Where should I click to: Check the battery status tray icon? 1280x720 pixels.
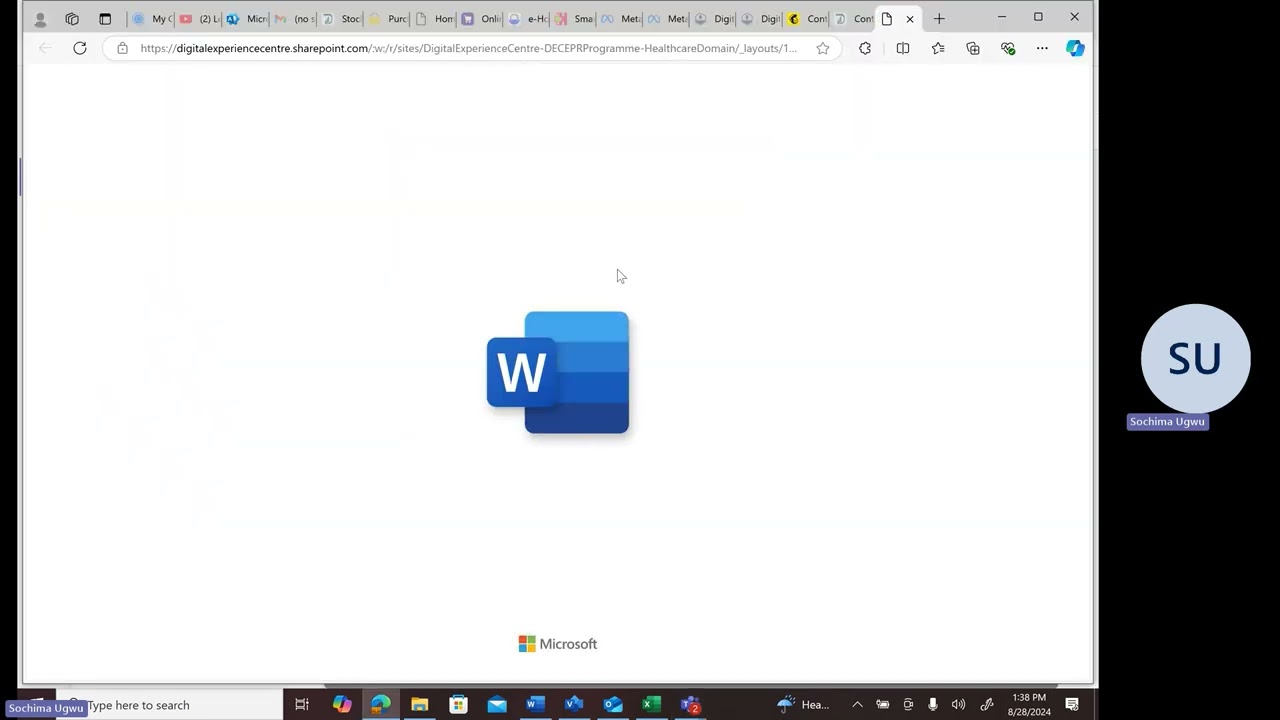883,705
